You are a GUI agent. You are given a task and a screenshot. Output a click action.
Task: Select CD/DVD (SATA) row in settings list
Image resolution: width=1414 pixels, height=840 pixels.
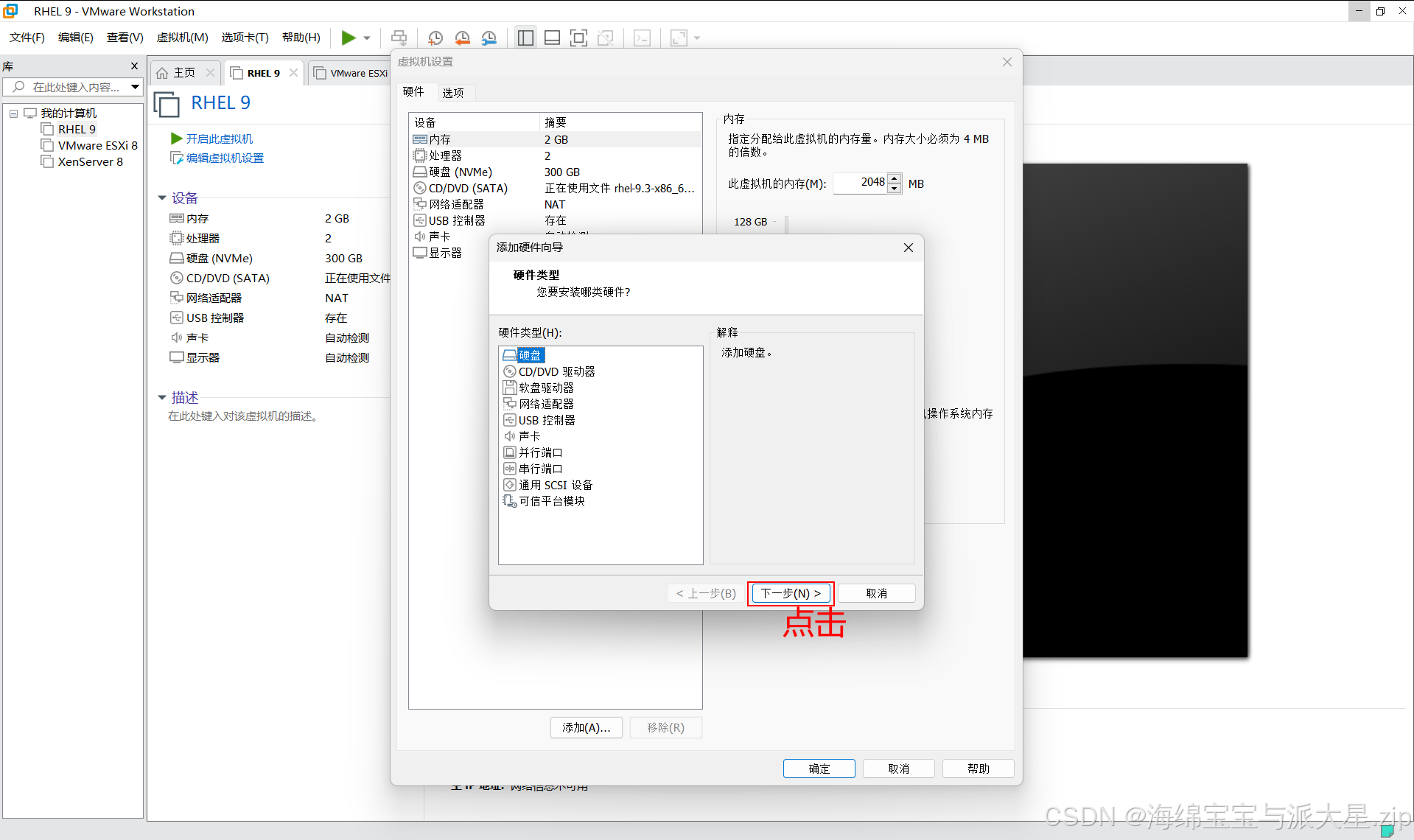pos(556,188)
